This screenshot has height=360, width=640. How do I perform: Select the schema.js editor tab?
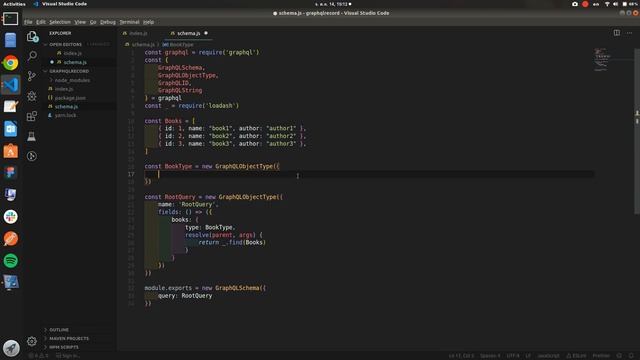click(x=189, y=33)
